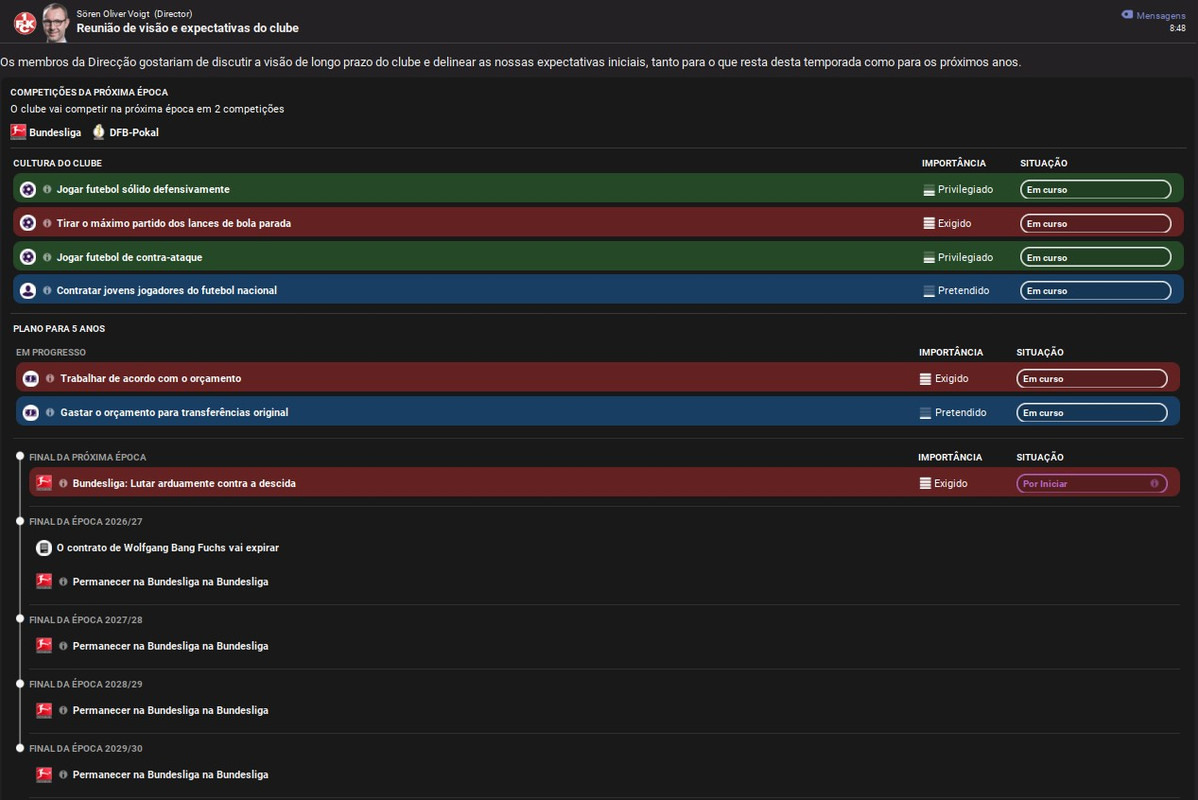1198x800 pixels.
Task: Click the Bundesliga competition logo icon
Action: click(18, 131)
